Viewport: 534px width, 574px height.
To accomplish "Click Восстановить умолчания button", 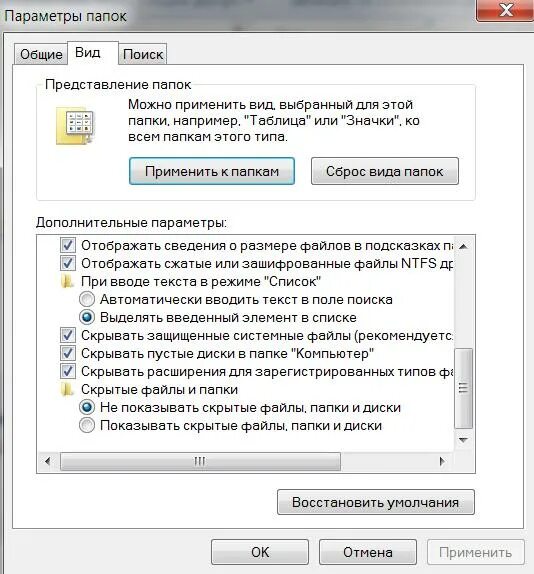I will click(x=376, y=502).
